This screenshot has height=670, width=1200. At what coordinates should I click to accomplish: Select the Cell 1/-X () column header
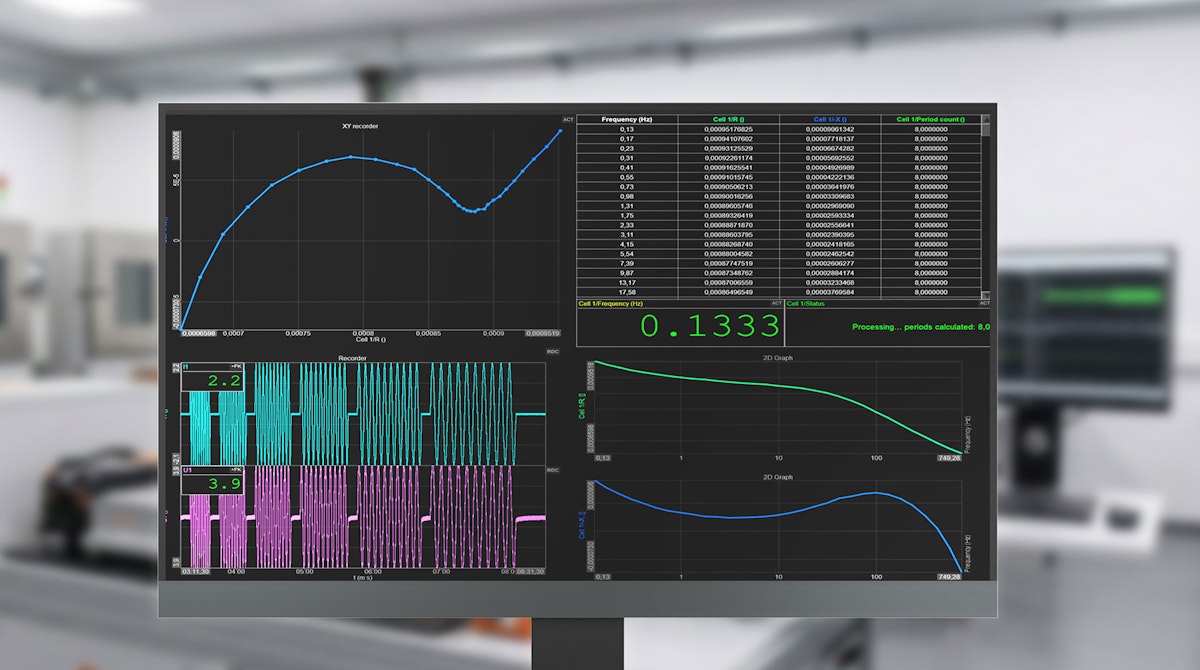(830, 119)
